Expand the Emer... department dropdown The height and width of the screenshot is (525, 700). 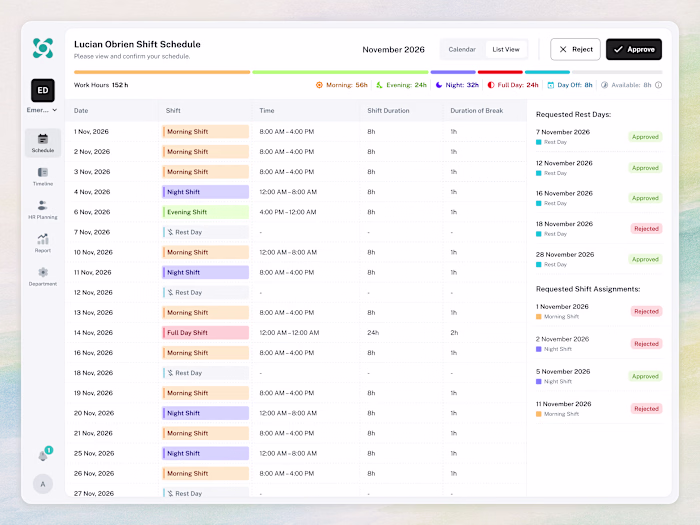click(x=42, y=110)
